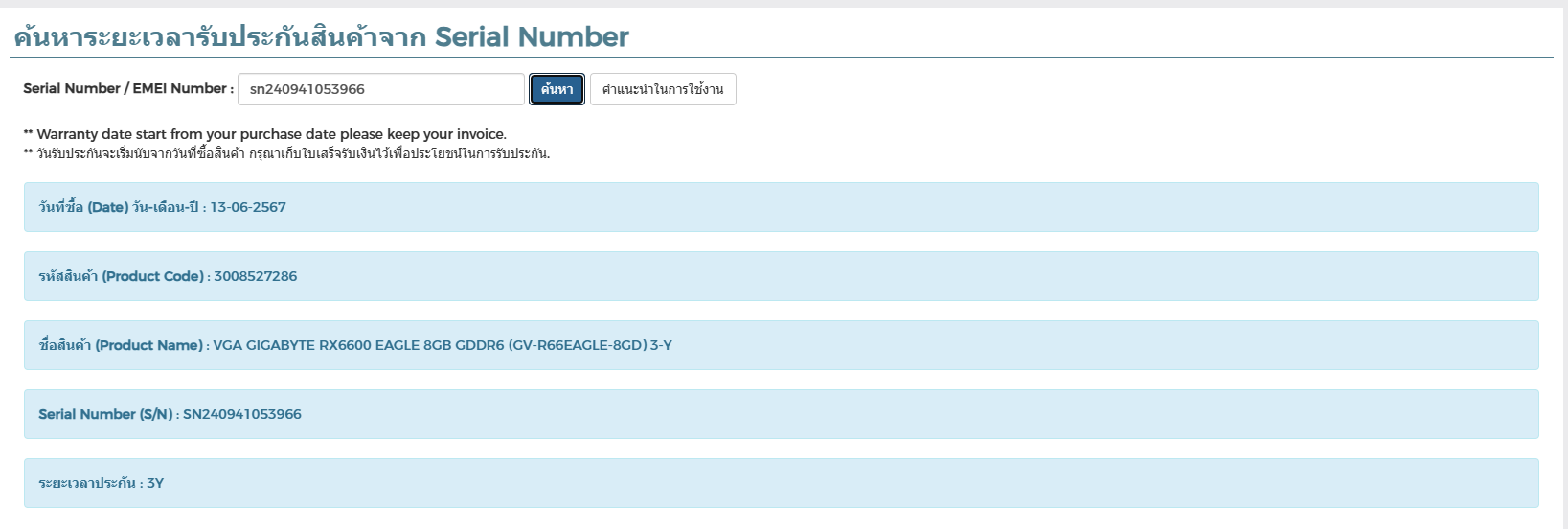
Task: Click the รหัสสินค้า (Product Code) label
Action: click(121, 276)
